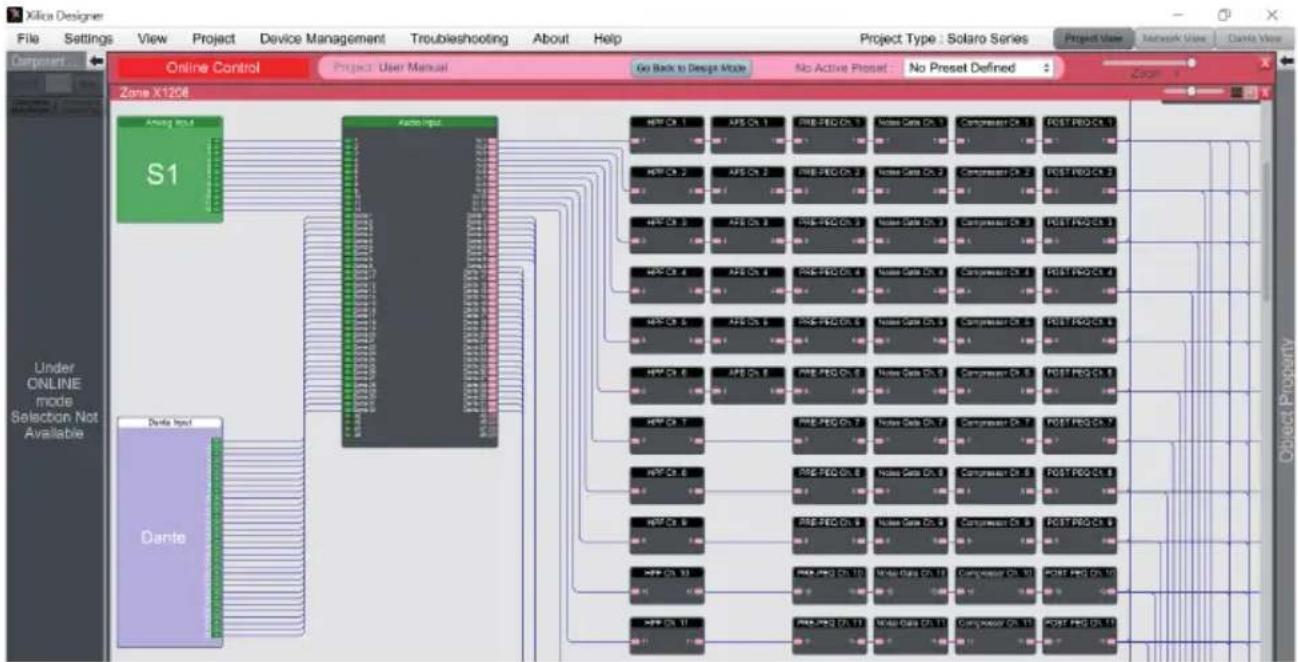
Task: Select the Audio Input block
Action: pos(420,281)
